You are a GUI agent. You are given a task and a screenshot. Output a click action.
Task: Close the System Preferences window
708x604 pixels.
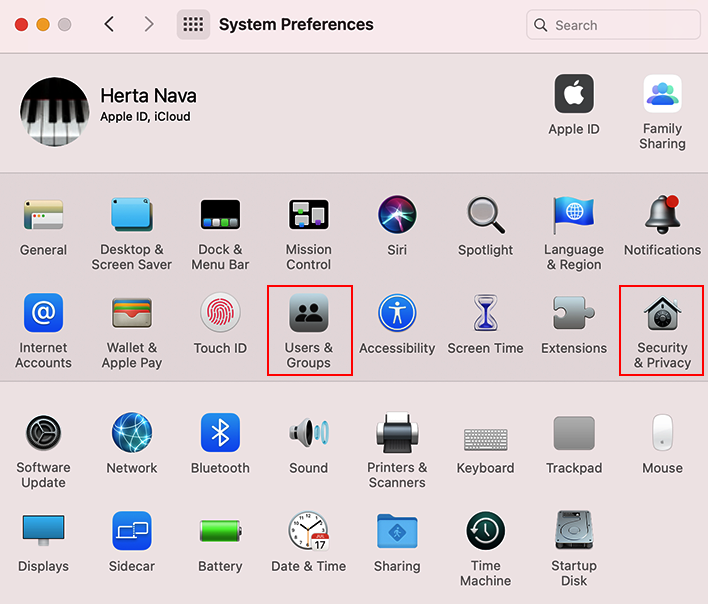pos(21,24)
